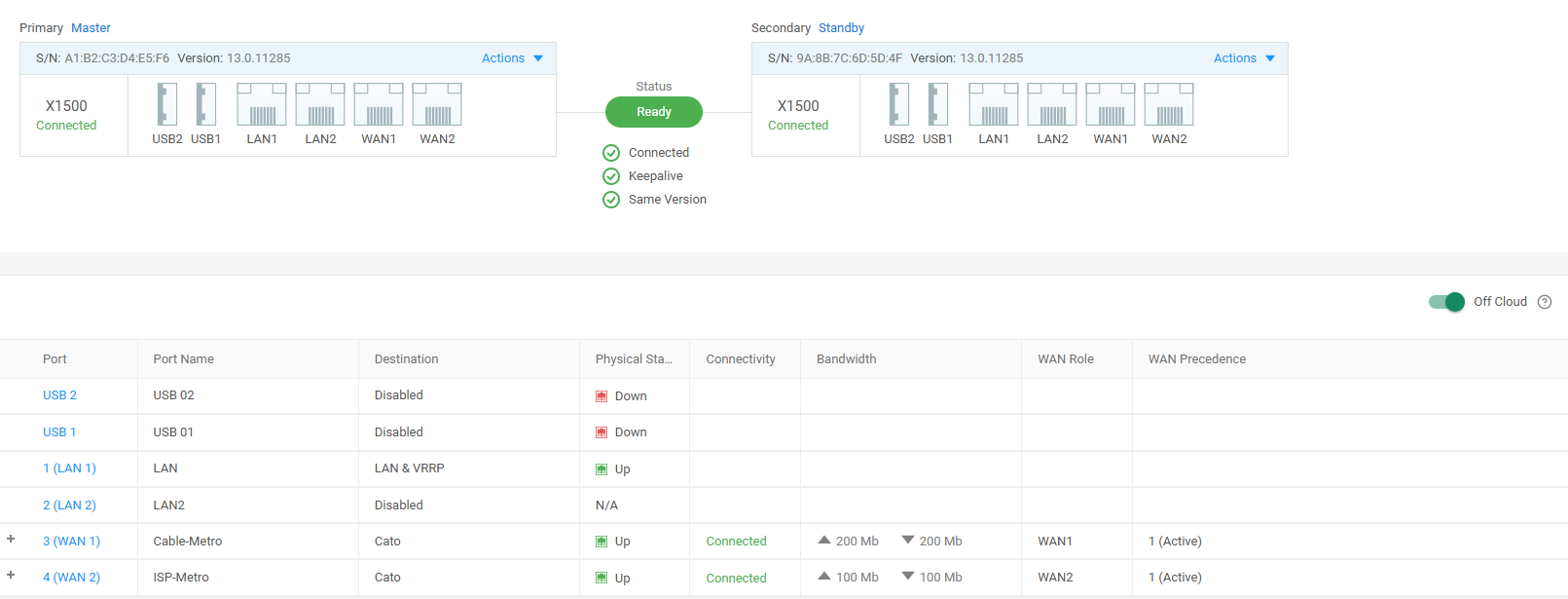Expand the 4 (WAN 2) row
1568x599 pixels.
coord(11,576)
